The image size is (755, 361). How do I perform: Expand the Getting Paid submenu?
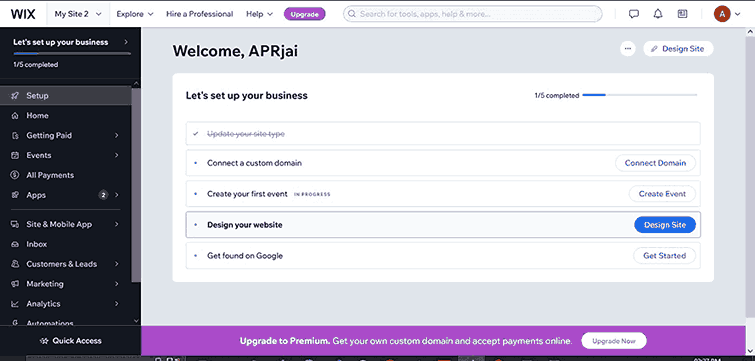(x=117, y=136)
